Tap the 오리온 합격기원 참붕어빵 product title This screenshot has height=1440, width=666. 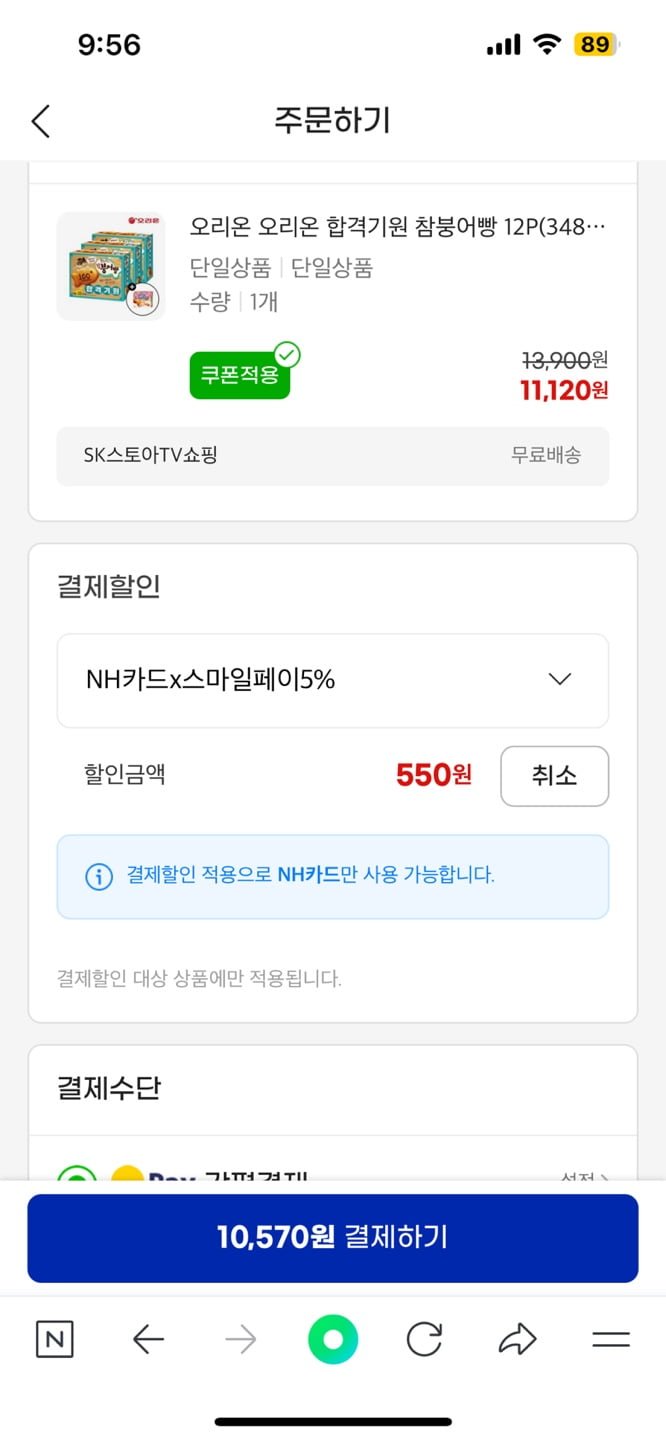pyautogui.click(x=398, y=227)
